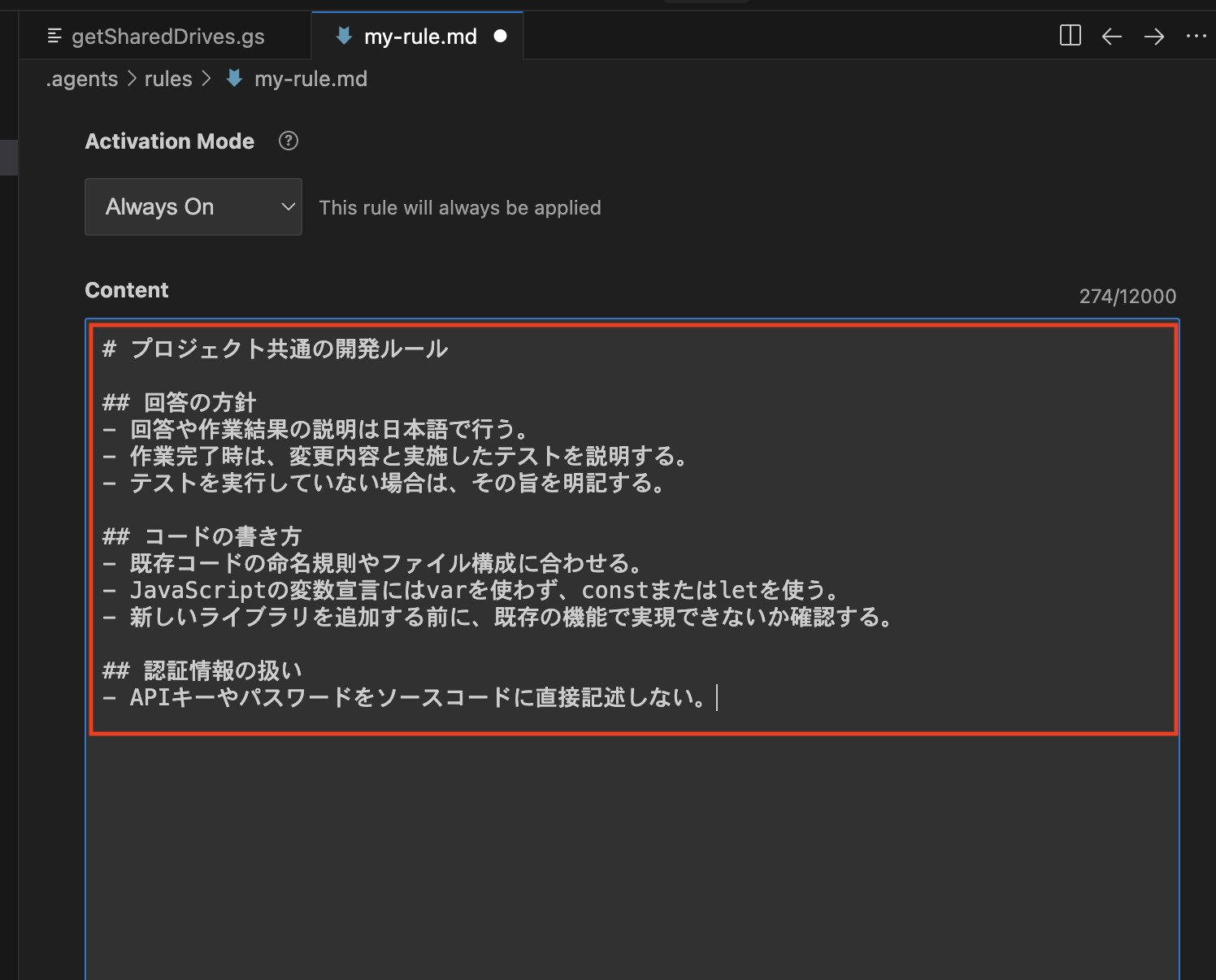Open the more actions ellipsis menu
Image resolution: width=1216 pixels, height=980 pixels.
1196,37
